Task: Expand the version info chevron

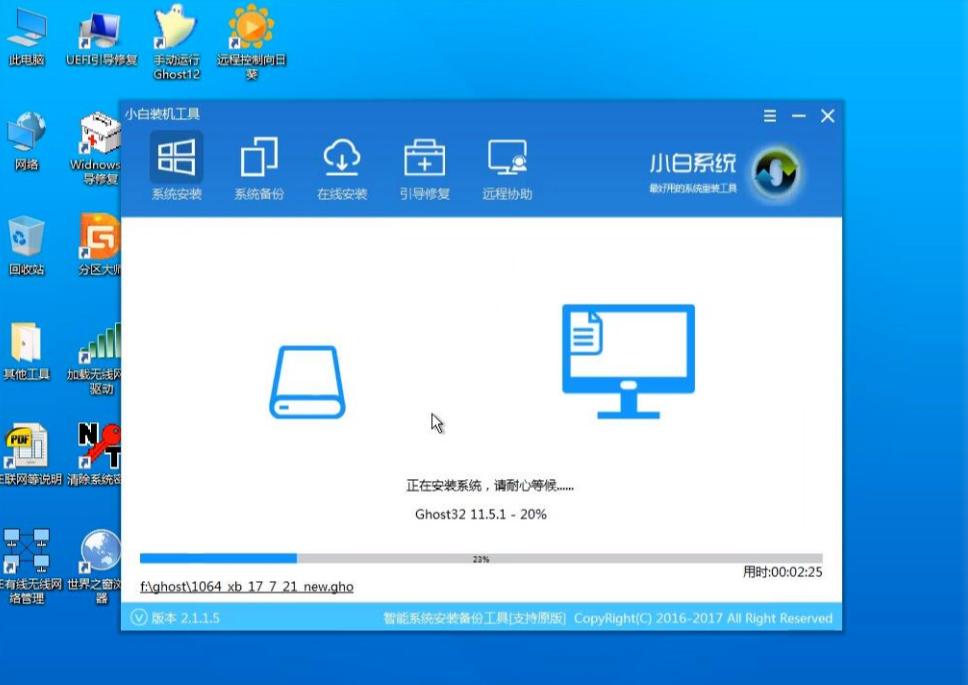Action: [x=137, y=617]
